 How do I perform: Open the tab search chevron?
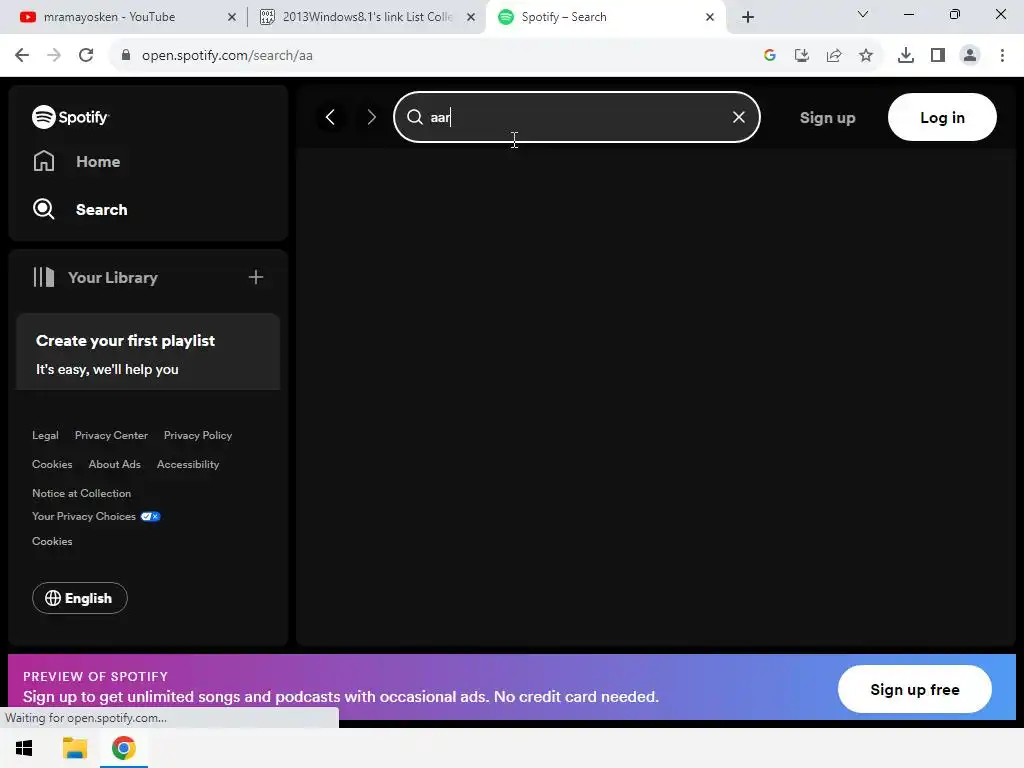(x=863, y=14)
